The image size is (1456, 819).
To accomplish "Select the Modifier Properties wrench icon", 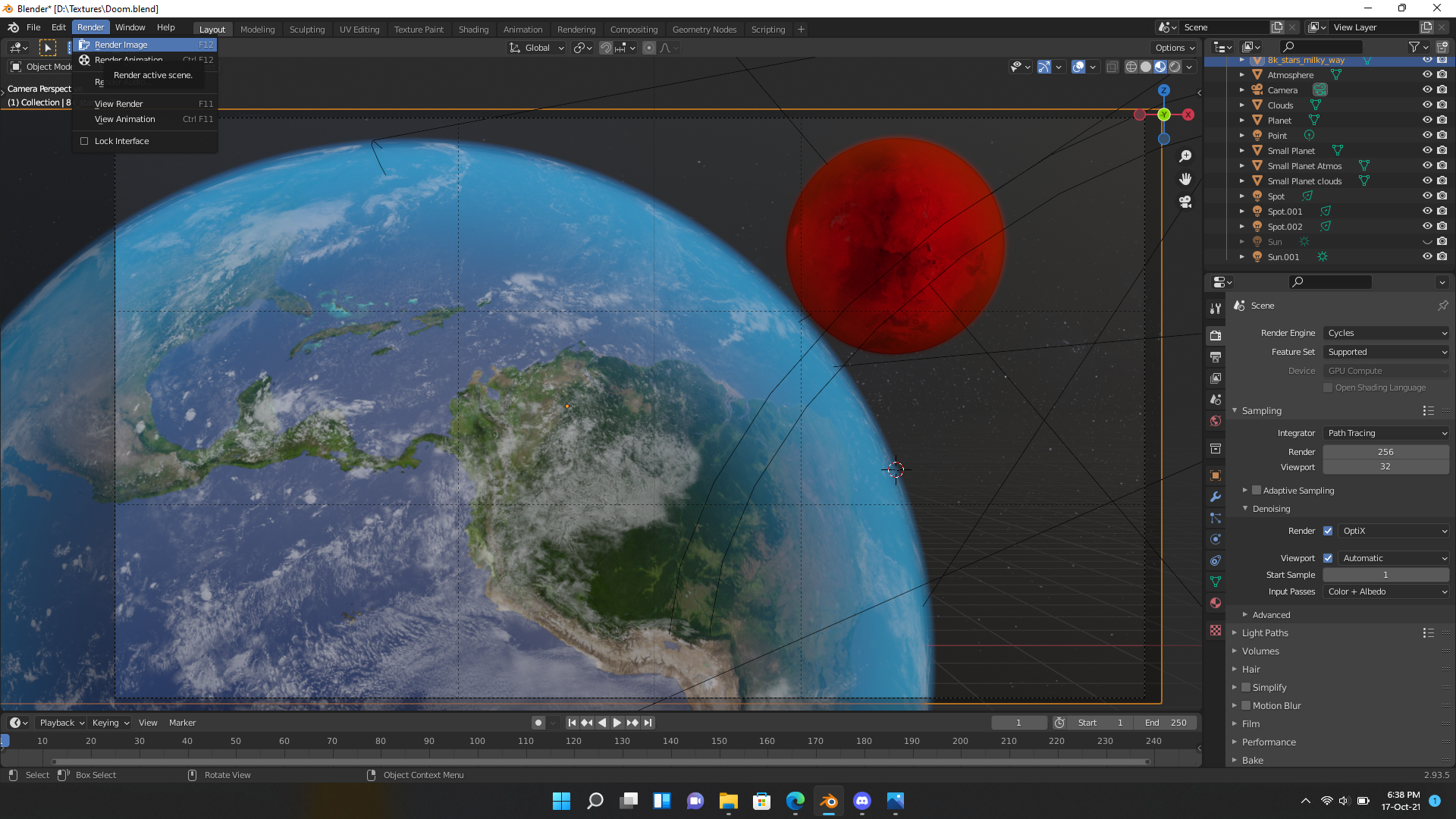I will coord(1216,497).
